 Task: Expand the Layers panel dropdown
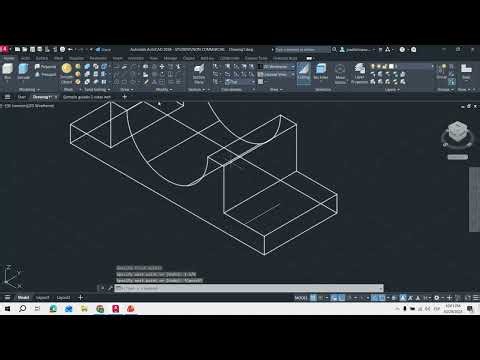[392, 89]
